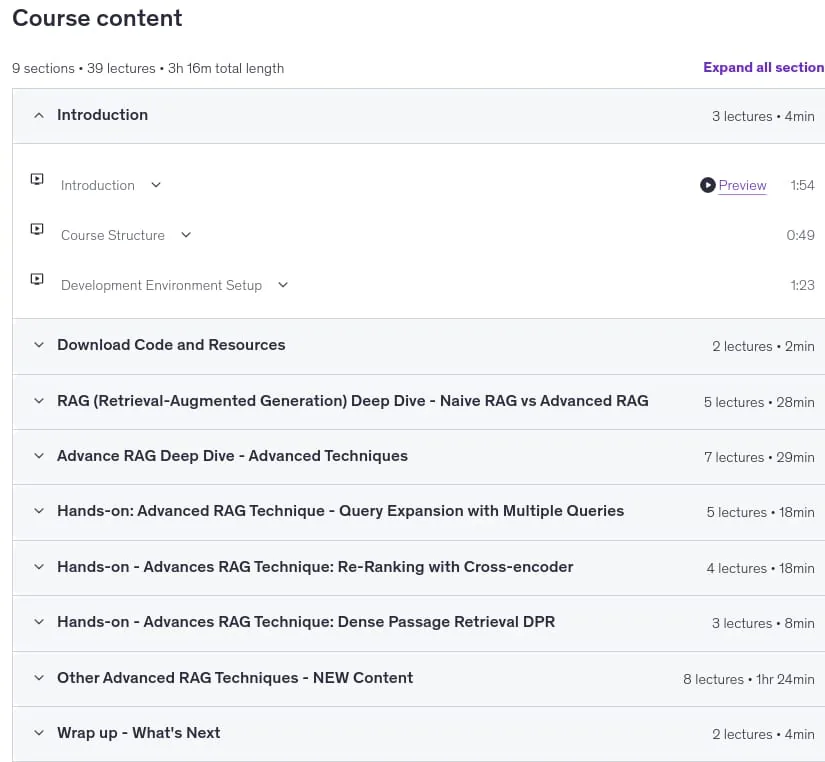Click '2 lectures • 2min' summary text
This screenshot has width=825, height=762.
pos(763,346)
